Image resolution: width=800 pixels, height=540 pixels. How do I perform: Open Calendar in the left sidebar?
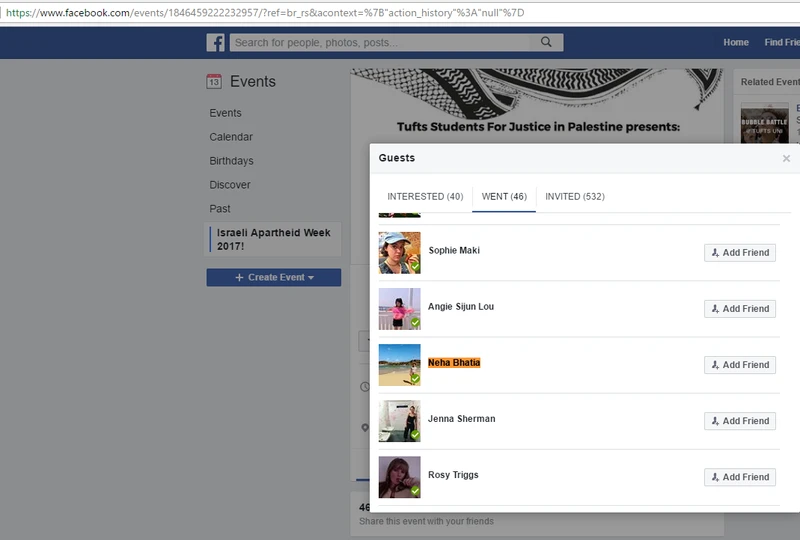(231, 137)
